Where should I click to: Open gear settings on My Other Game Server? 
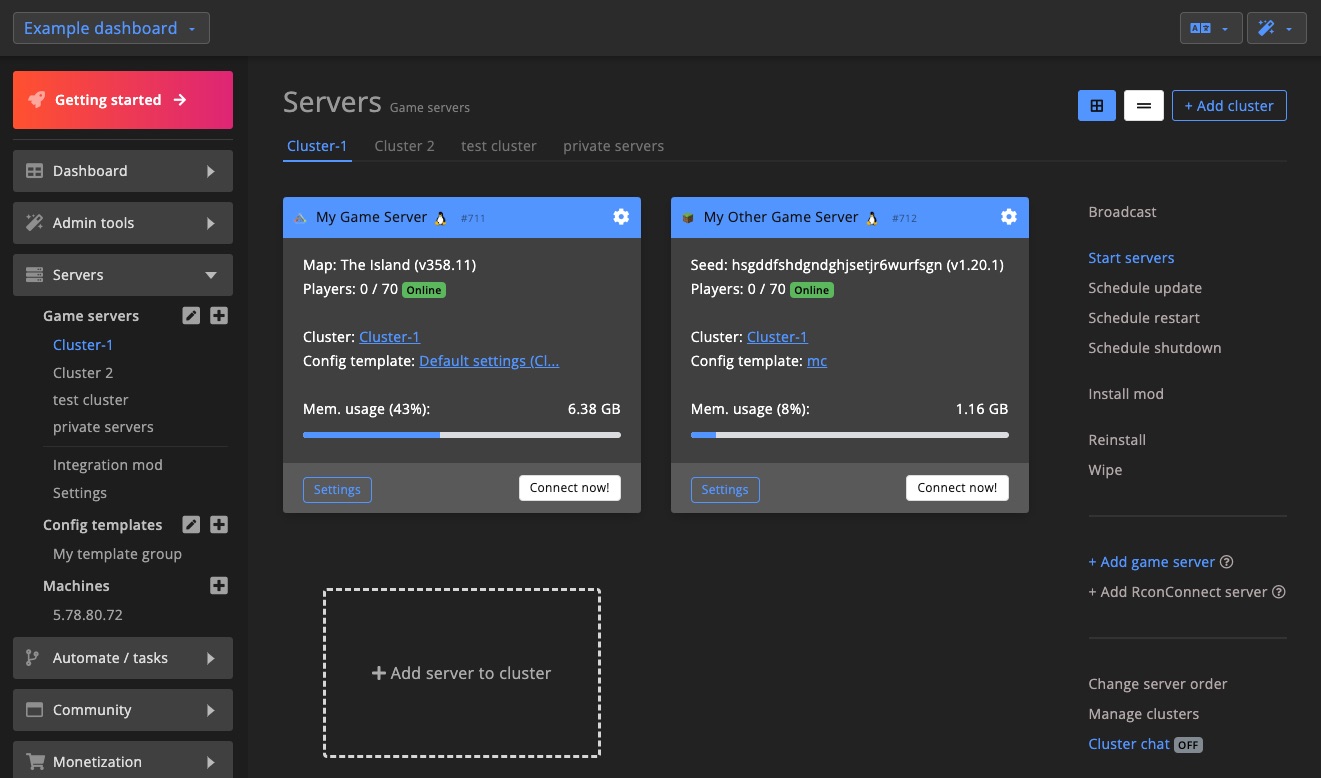click(1009, 217)
